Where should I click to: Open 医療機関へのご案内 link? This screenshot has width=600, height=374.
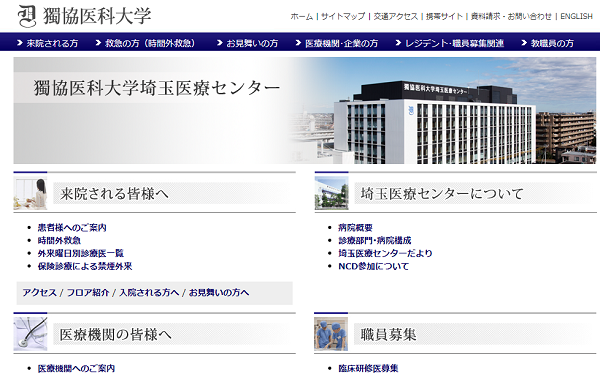coord(76,368)
